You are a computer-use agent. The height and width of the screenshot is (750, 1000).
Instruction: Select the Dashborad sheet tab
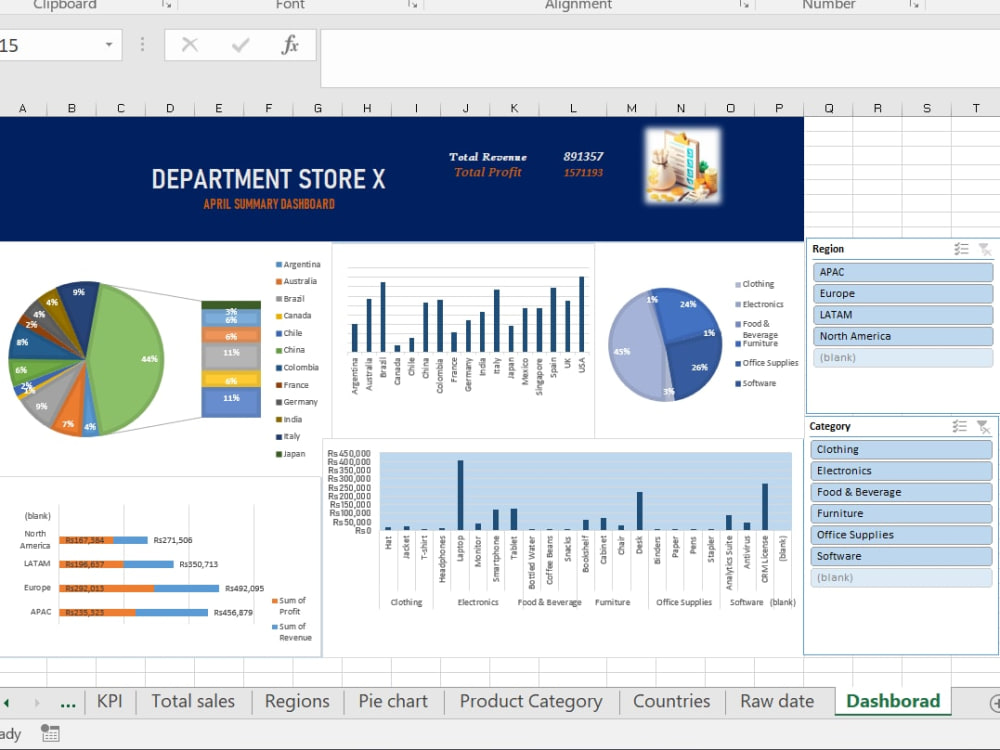click(x=893, y=702)
